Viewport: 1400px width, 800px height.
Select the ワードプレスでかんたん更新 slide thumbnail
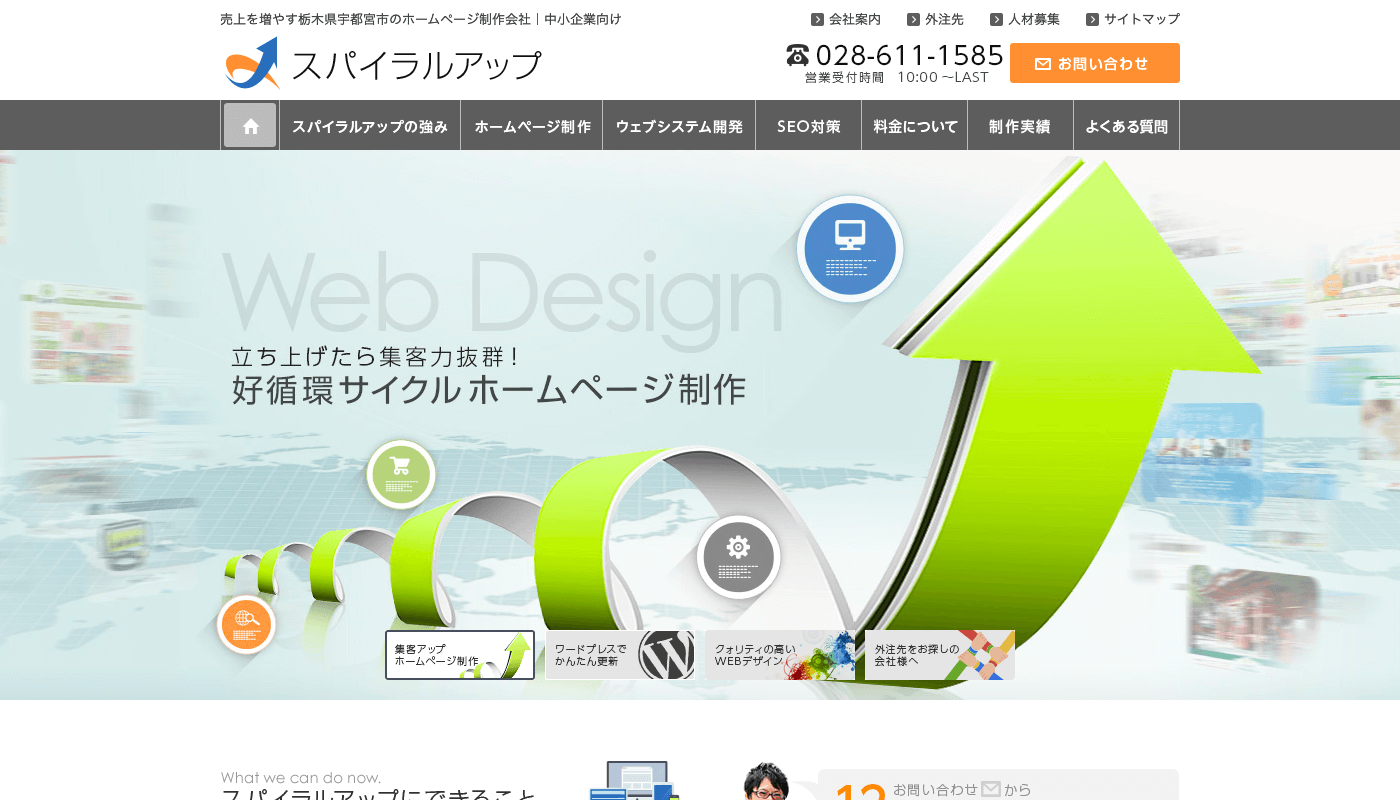coord(620,655)
